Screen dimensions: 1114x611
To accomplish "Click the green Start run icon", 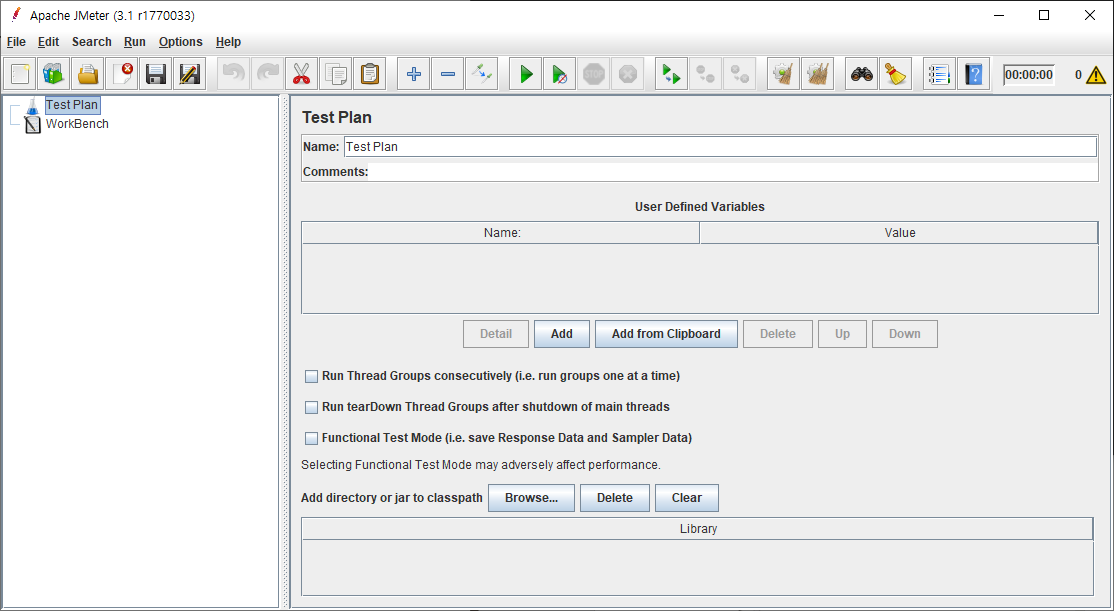I will coord(526,74).
